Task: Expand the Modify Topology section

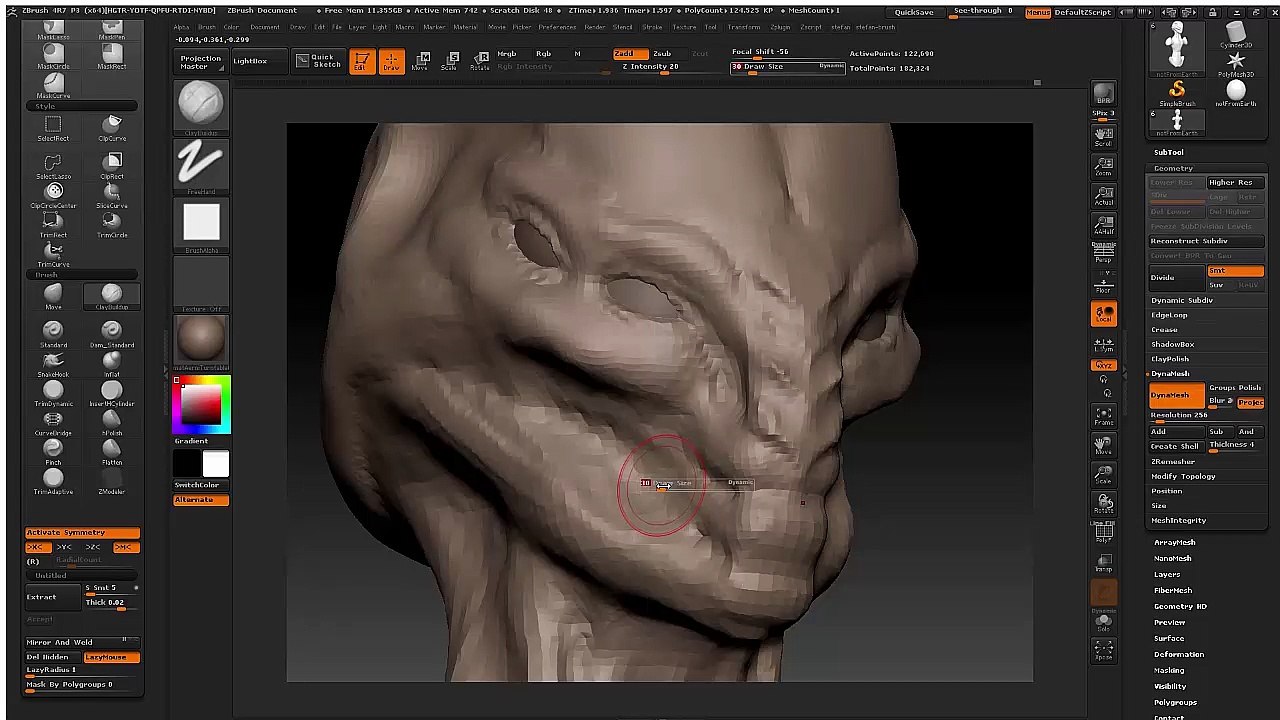Action: point(1183,476)
